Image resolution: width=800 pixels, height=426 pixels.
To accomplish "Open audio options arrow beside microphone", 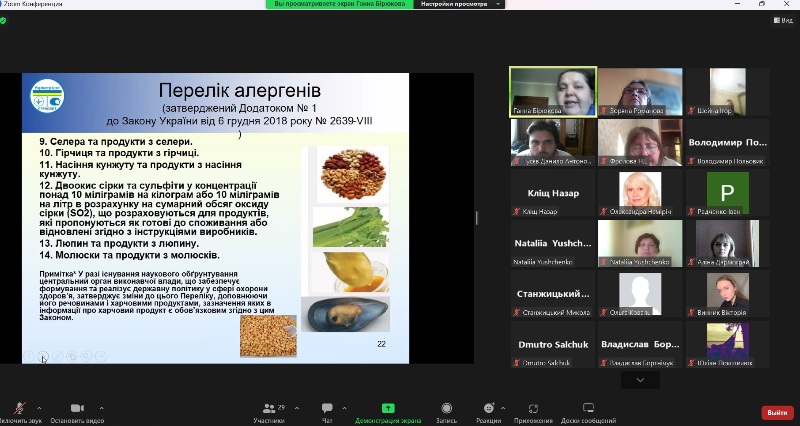I will coord(39,408).
